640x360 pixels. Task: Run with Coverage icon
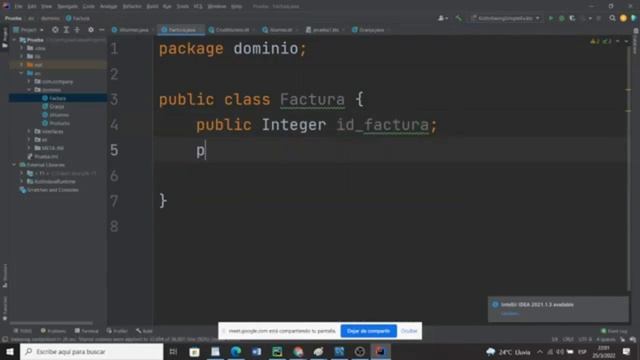[573, 18]
